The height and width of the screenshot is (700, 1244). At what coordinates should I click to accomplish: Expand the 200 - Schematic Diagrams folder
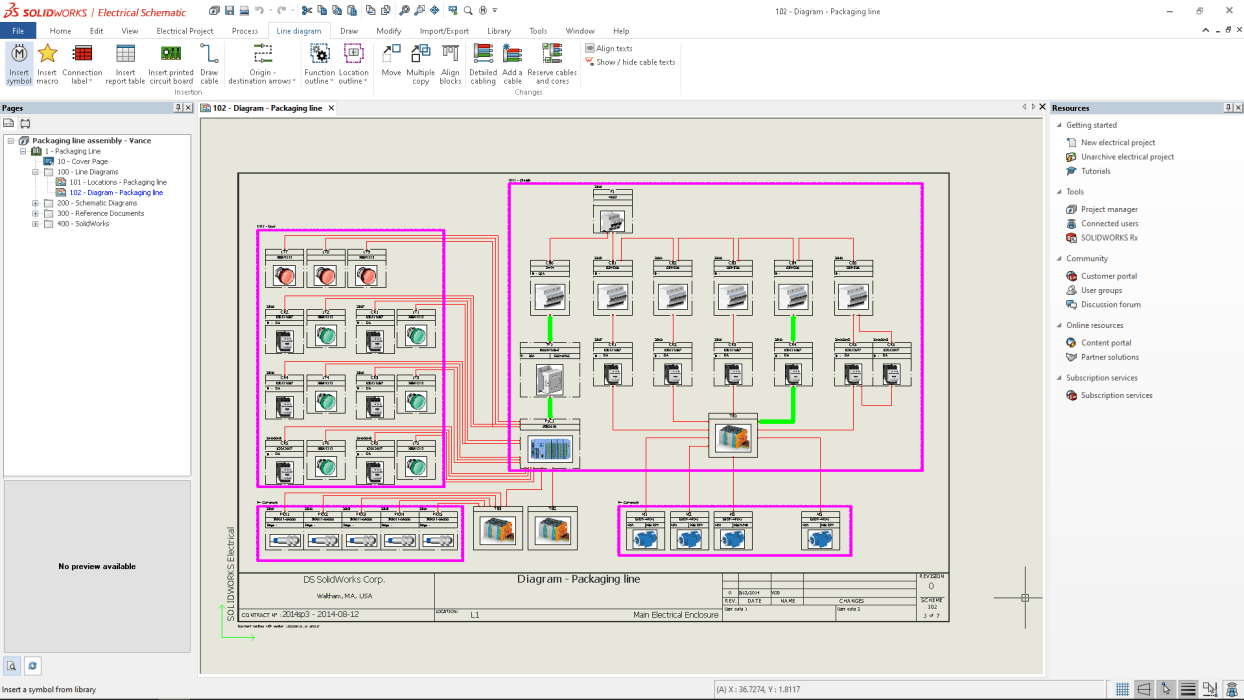[x=36, y=203]
